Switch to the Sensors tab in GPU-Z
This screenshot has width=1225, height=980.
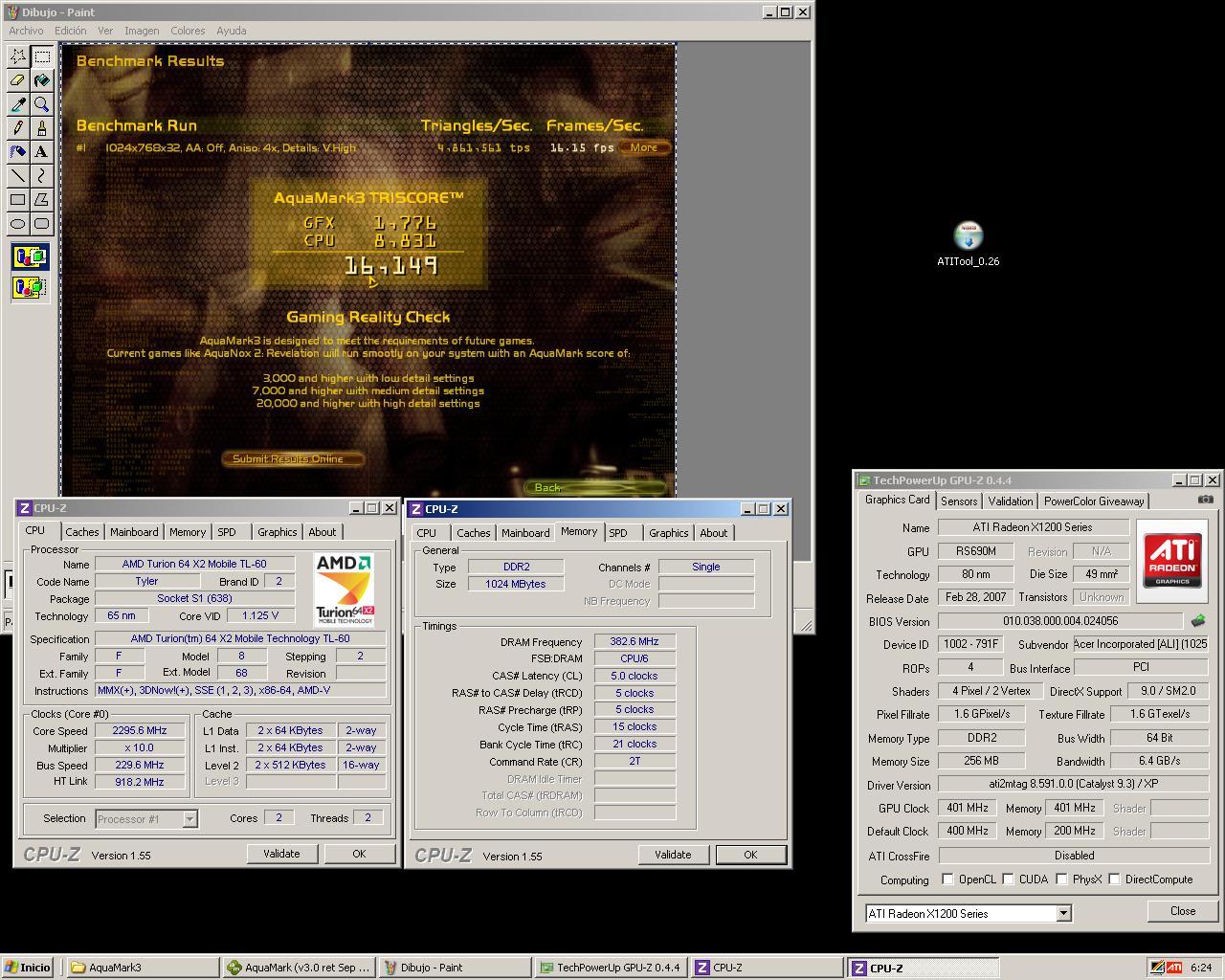point(959,501)
